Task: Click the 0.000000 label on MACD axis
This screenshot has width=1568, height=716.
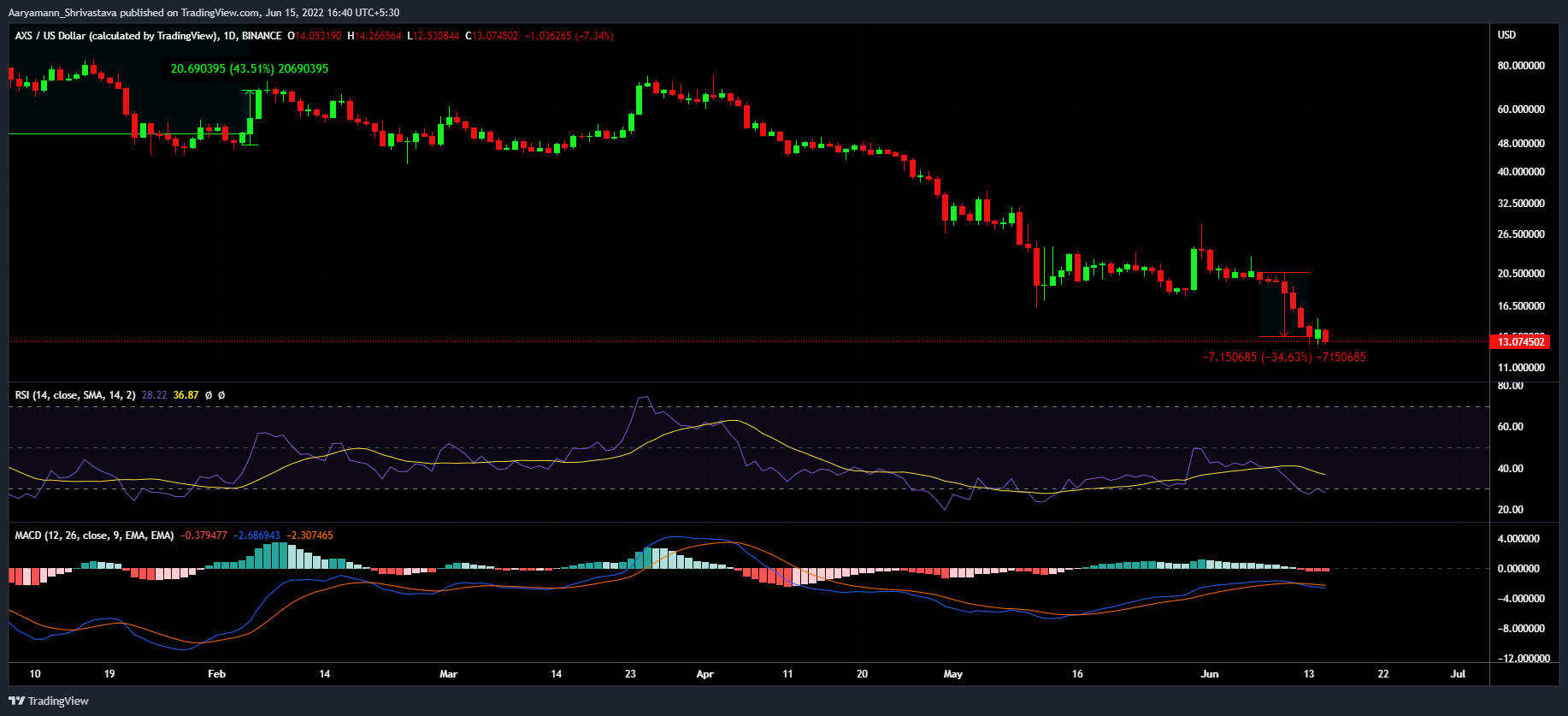Action: pyautogui.click(x=1518, y=569)
